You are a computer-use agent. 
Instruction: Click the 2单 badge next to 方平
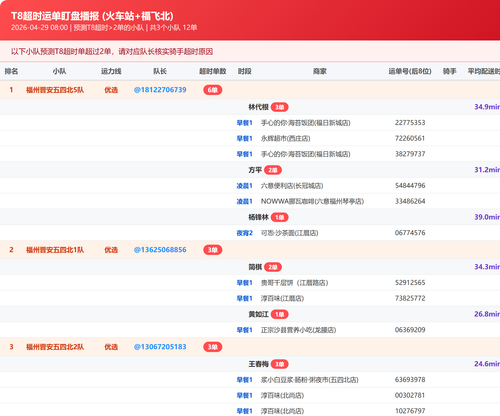[x=273, y=170]
